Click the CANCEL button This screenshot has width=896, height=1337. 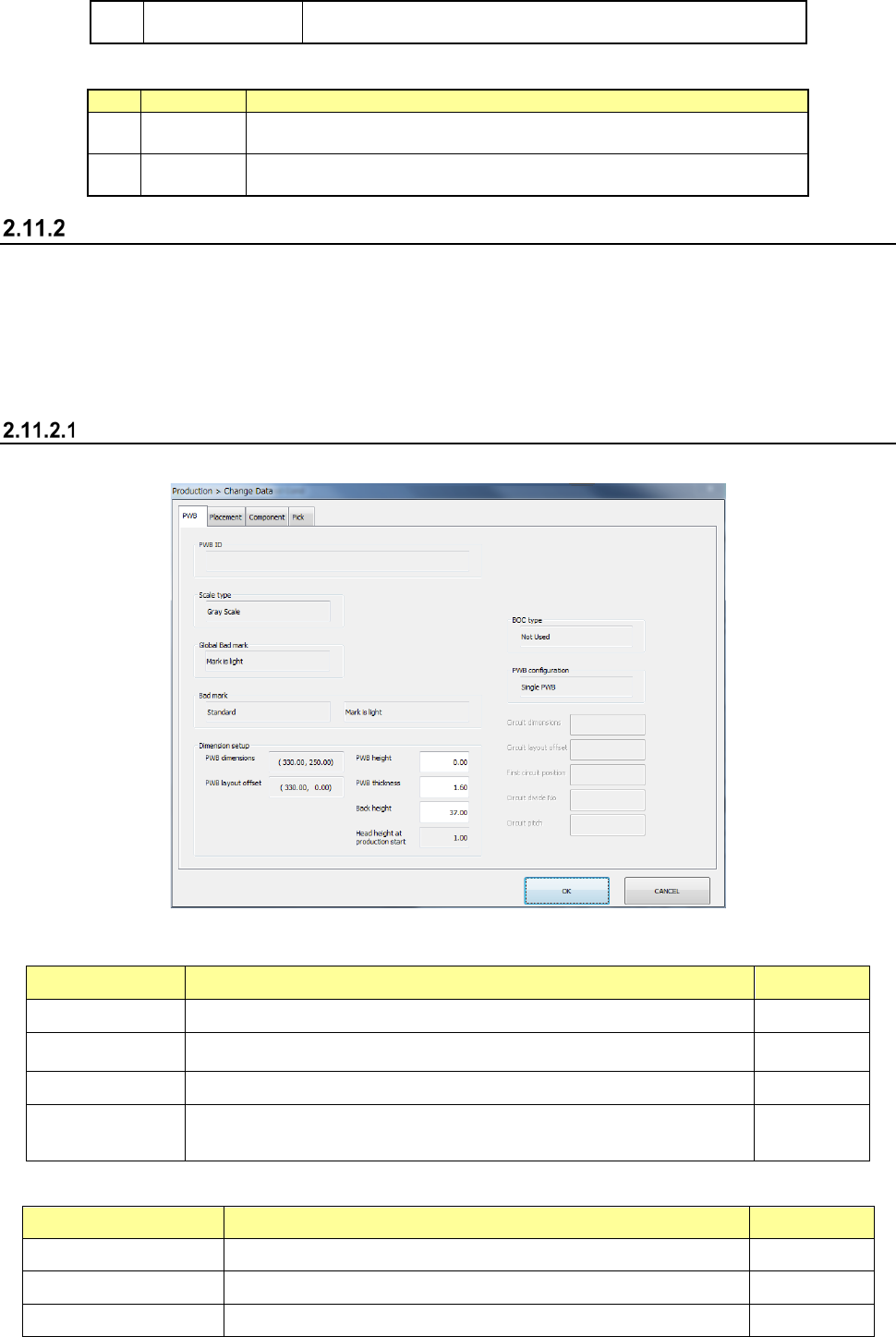pos(667,891)
